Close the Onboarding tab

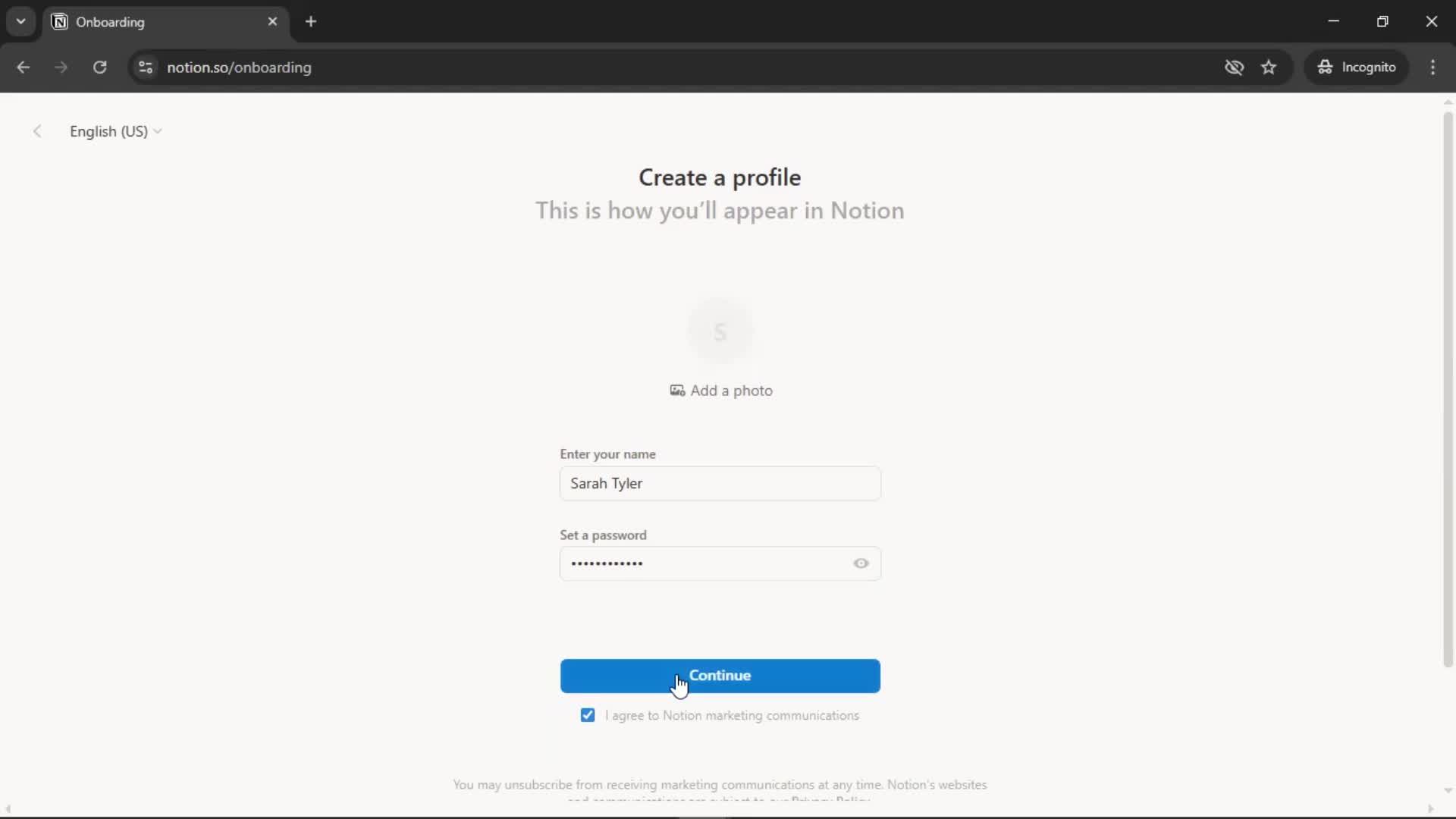point(272,21)
